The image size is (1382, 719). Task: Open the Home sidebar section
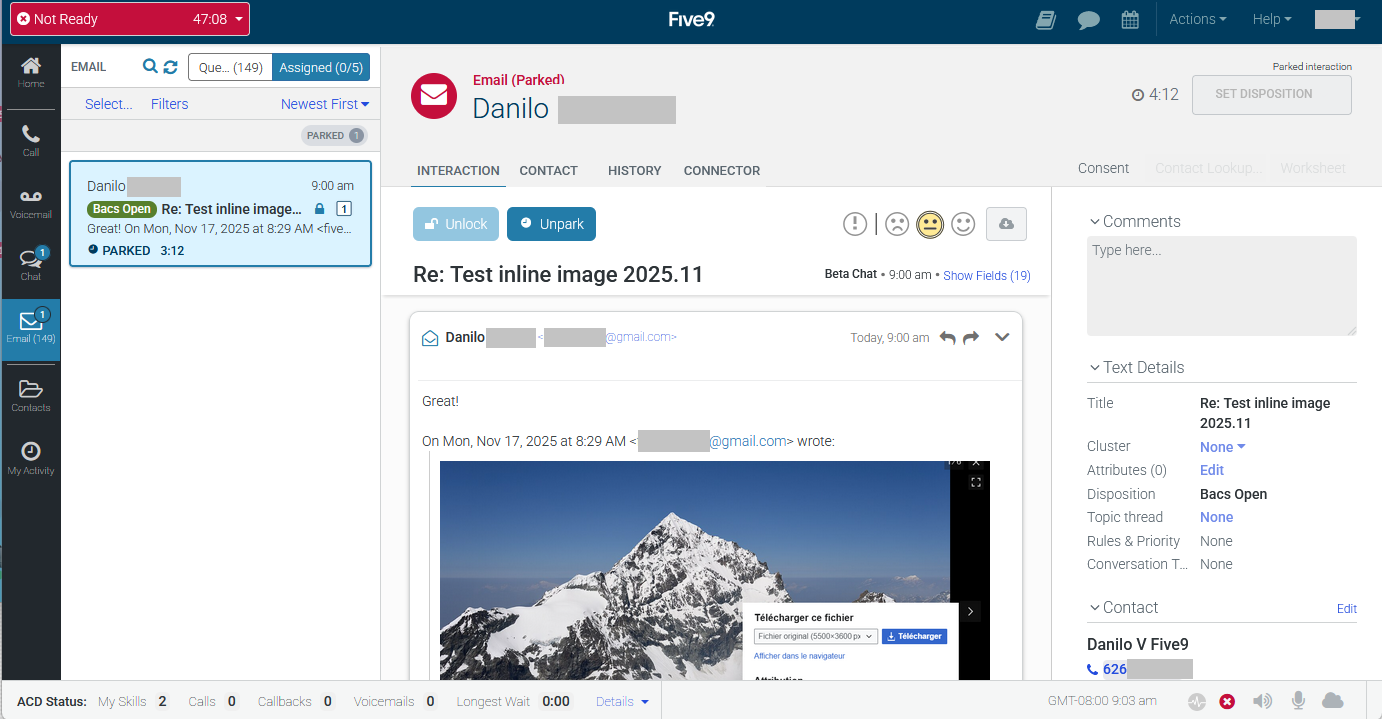coord(31,73)
